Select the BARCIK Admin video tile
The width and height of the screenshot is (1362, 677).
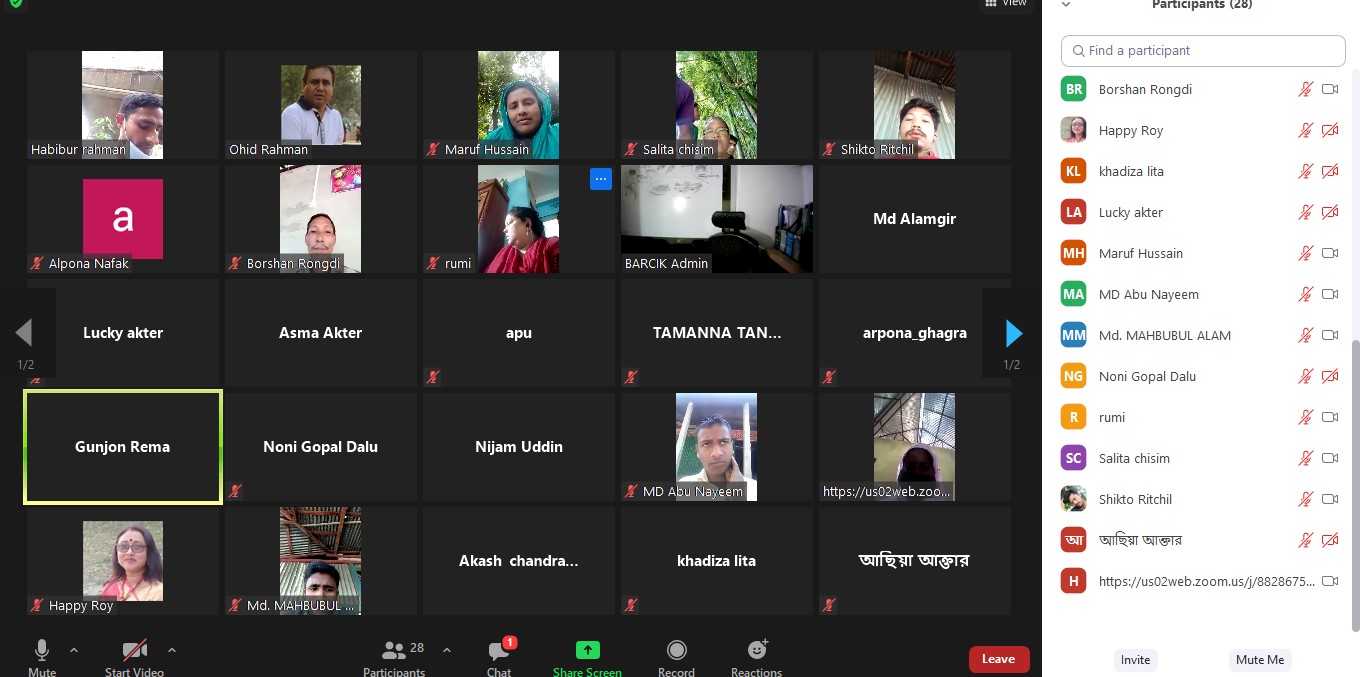coord(717,219)
